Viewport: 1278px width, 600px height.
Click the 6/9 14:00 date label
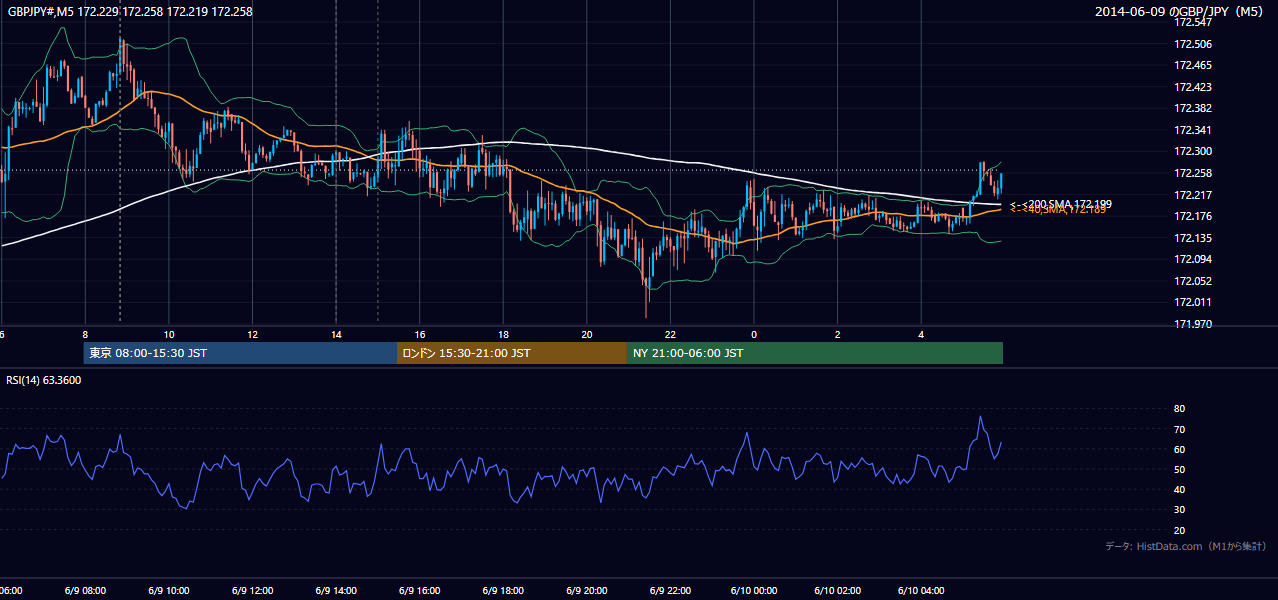(x=336, y=591)
